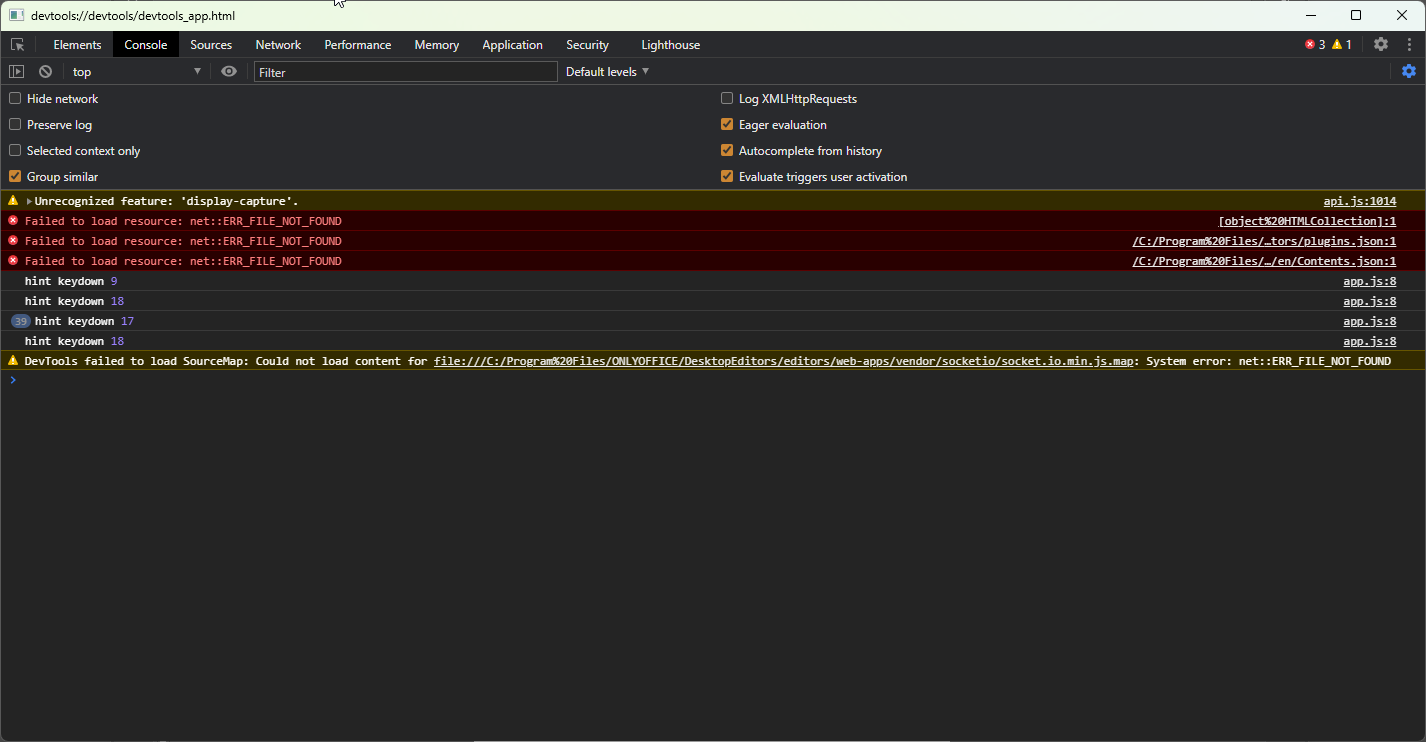
Task: Click error icon beside HTMLCollection failure
Action: point(13,221)
